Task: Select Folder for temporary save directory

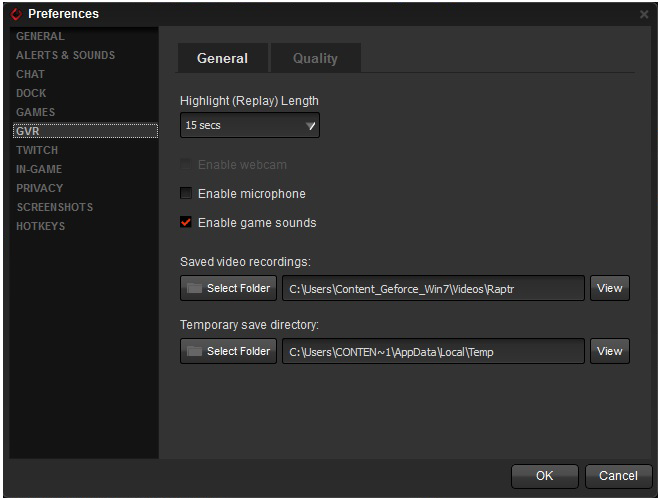Action: (x=228, y=352)
